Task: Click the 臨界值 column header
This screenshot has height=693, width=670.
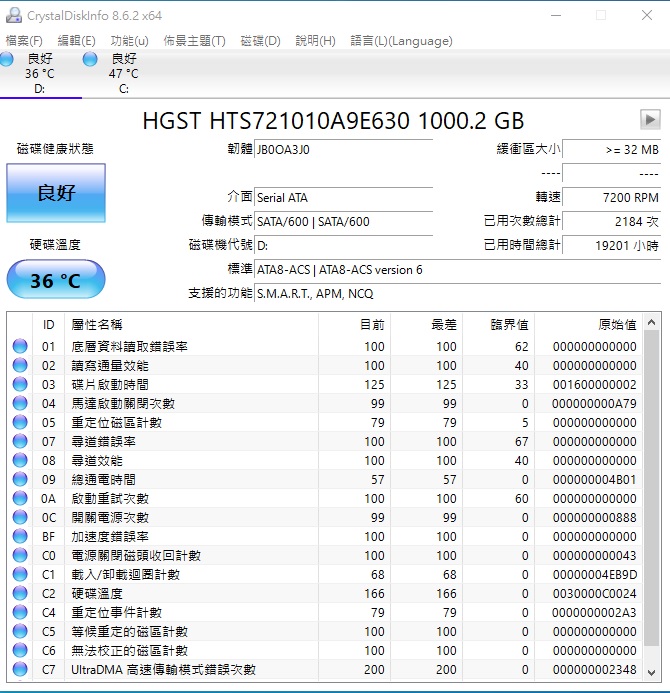Action: tap(499, 324)
